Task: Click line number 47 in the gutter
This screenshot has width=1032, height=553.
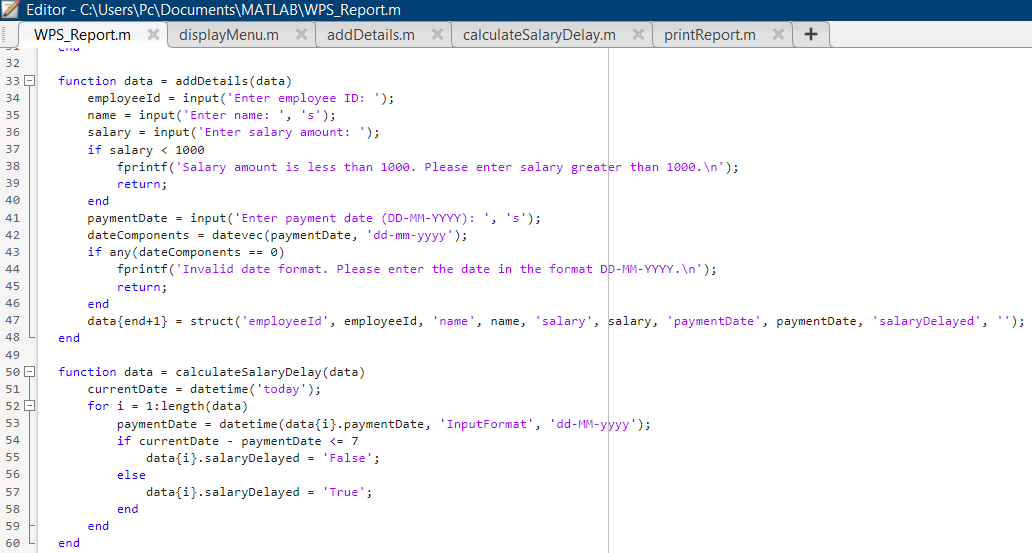Action: 13,321
